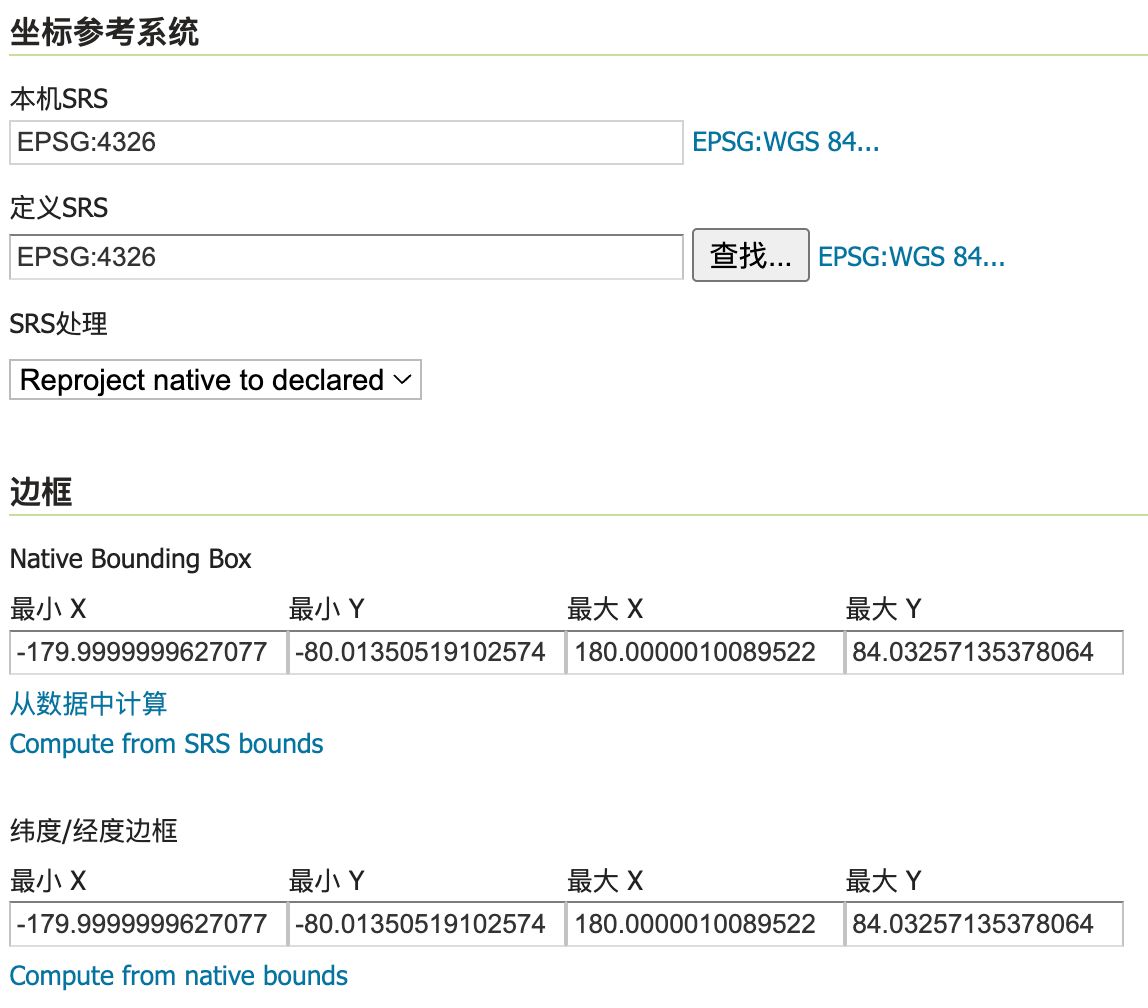The width and height of the screenshot is (1148, 1008).
Task: Click Compute from native bounds link
Action: tap(178, 976)
